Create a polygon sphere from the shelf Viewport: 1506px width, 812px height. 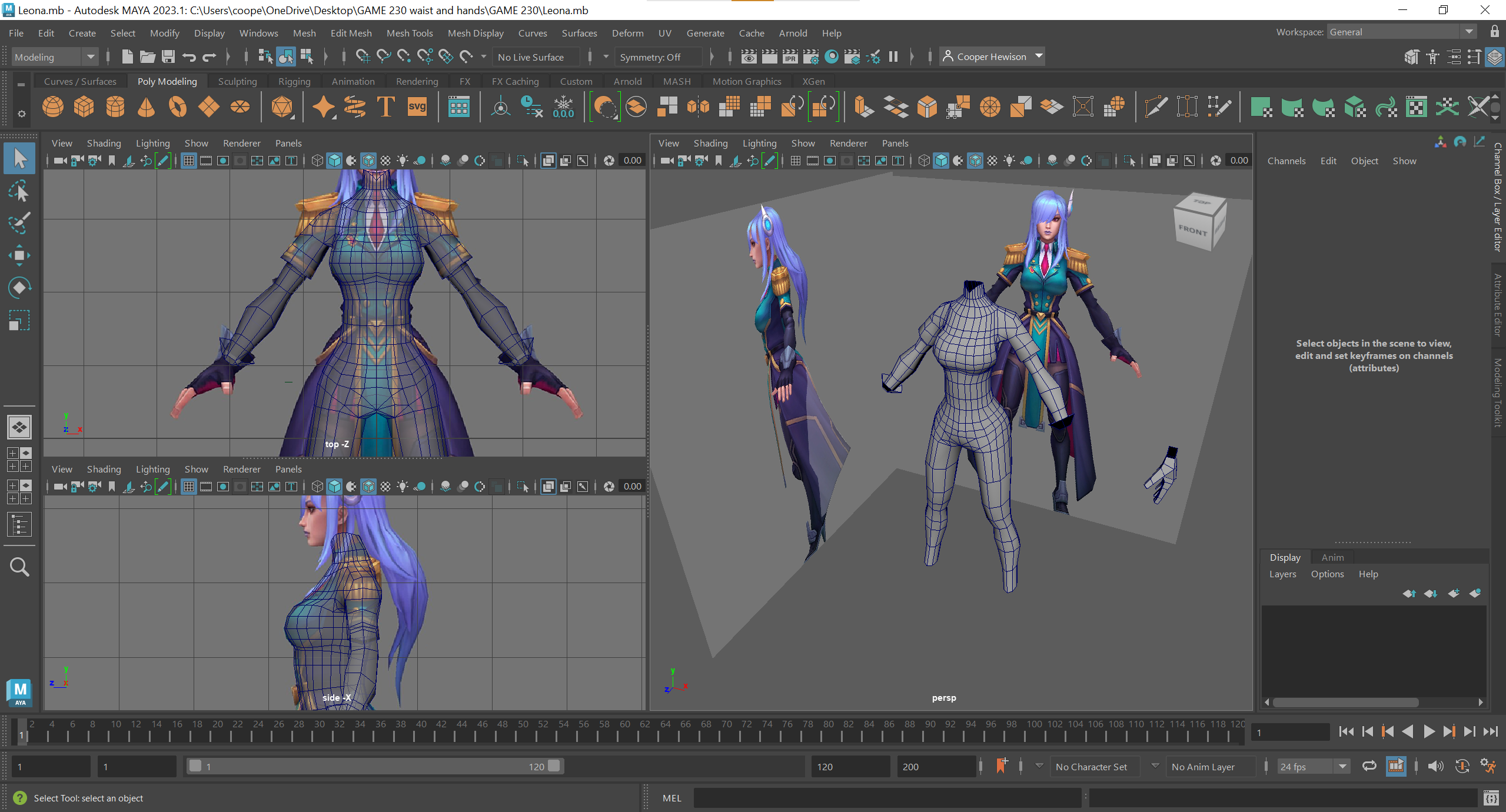coord(53,107)
